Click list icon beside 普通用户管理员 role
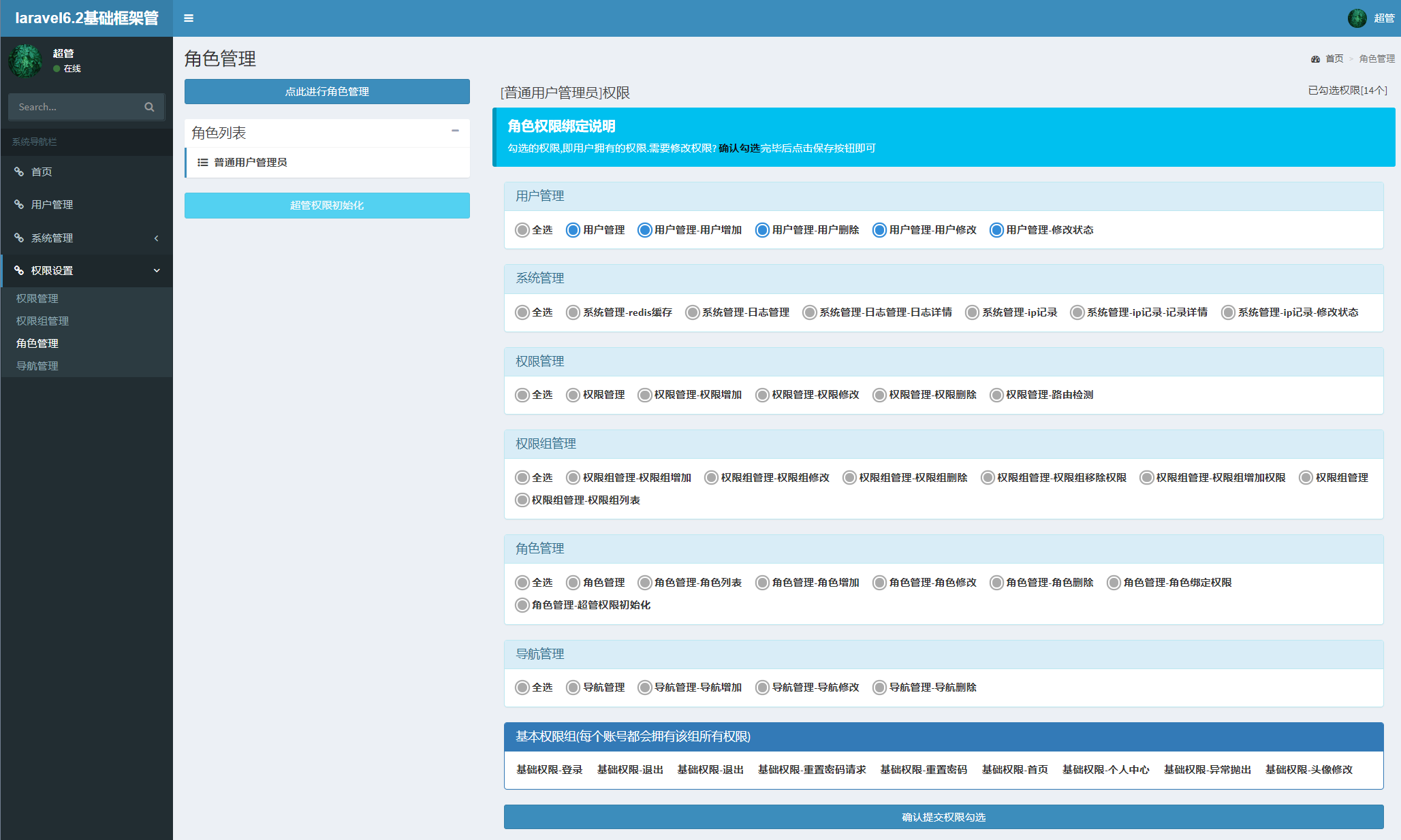Viewport: 1401px width, 840px height. tap(202, 162)
